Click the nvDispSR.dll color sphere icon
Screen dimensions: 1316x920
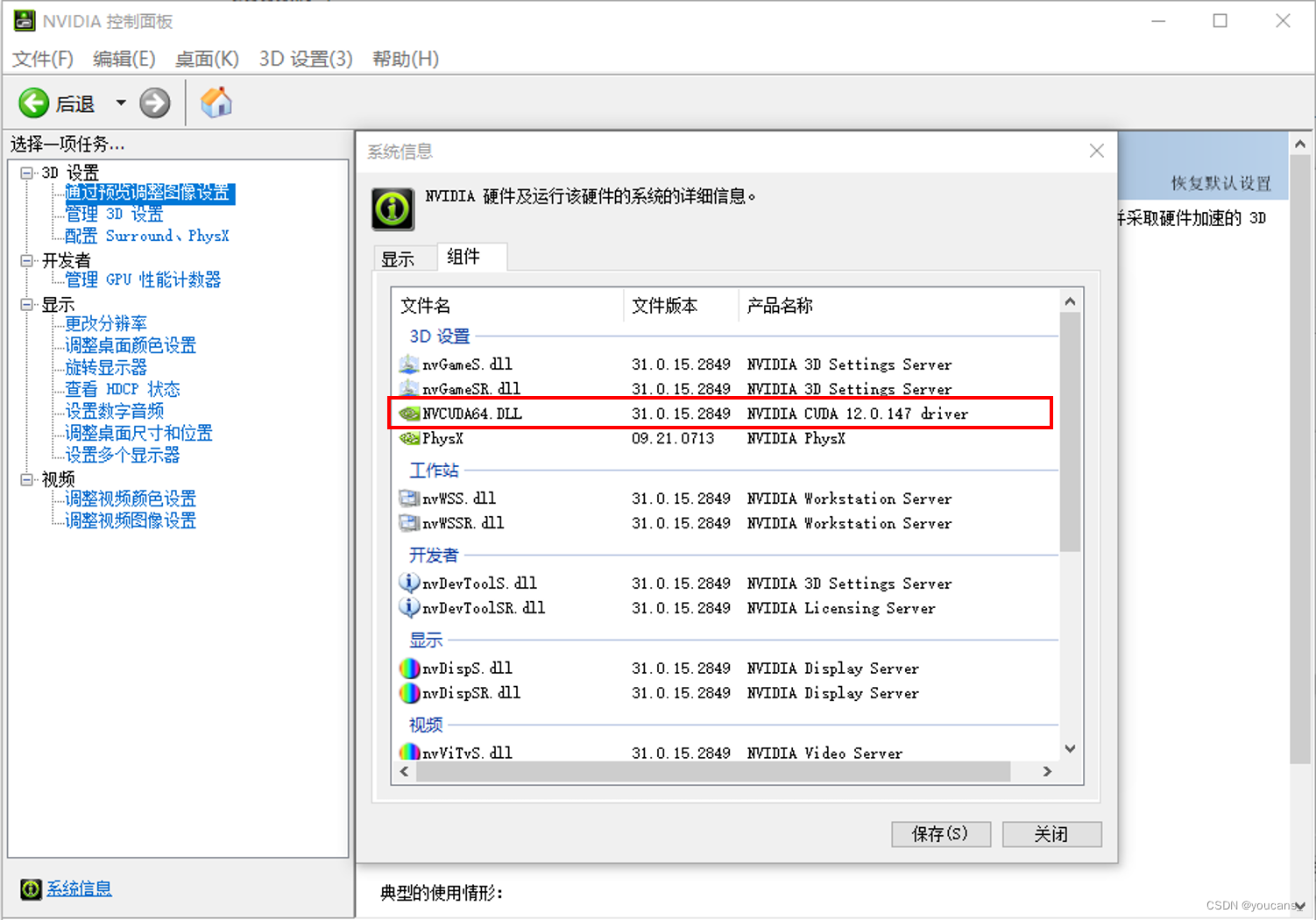click(409, 693)
